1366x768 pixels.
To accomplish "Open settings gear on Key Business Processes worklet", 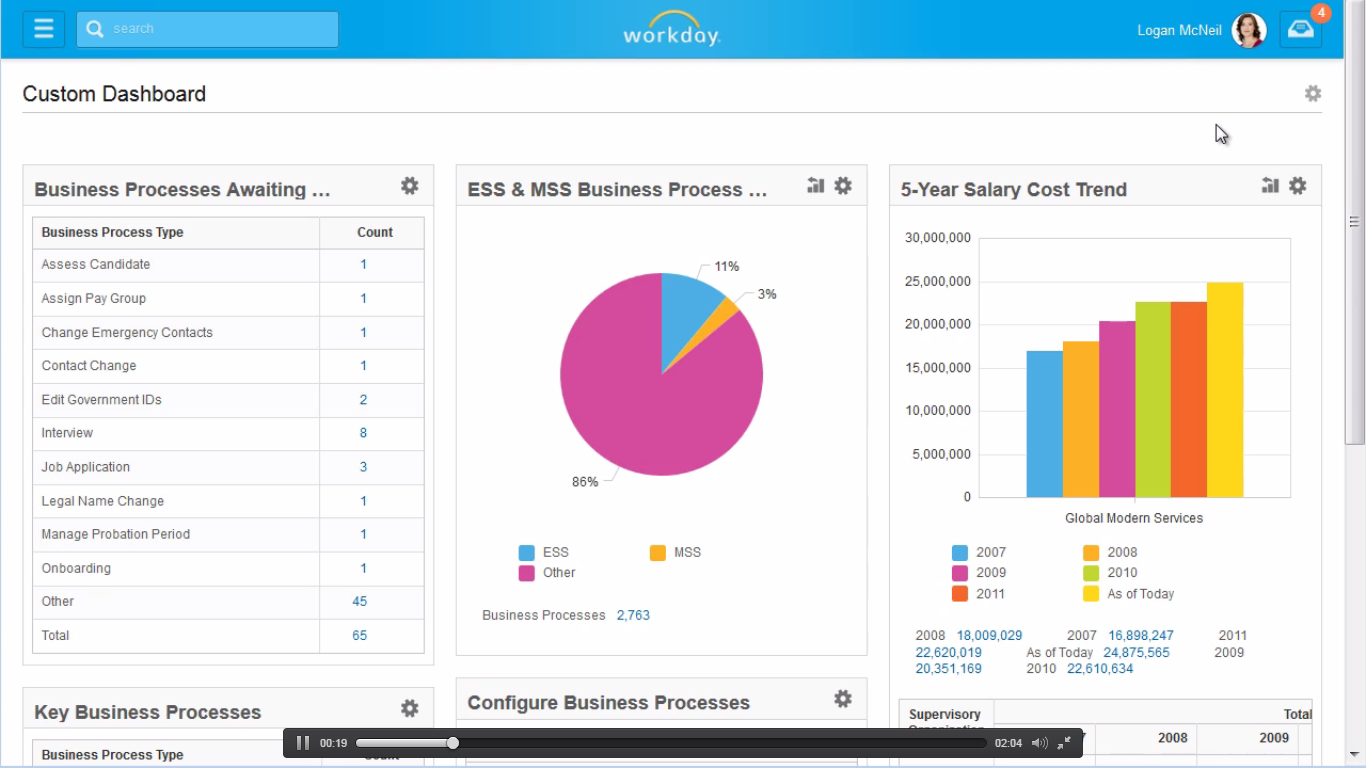I will click(x=409, y=708).
